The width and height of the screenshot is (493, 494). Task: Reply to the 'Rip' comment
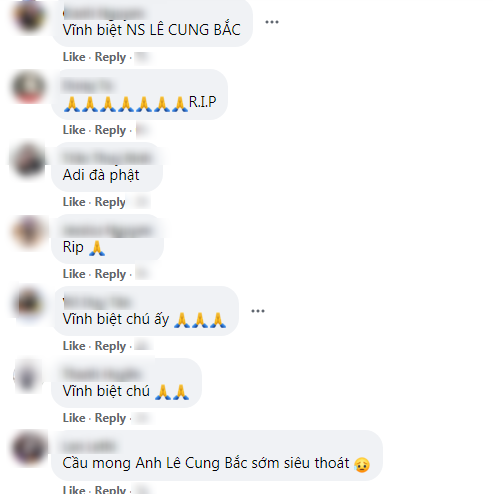[x=110, y=274]
